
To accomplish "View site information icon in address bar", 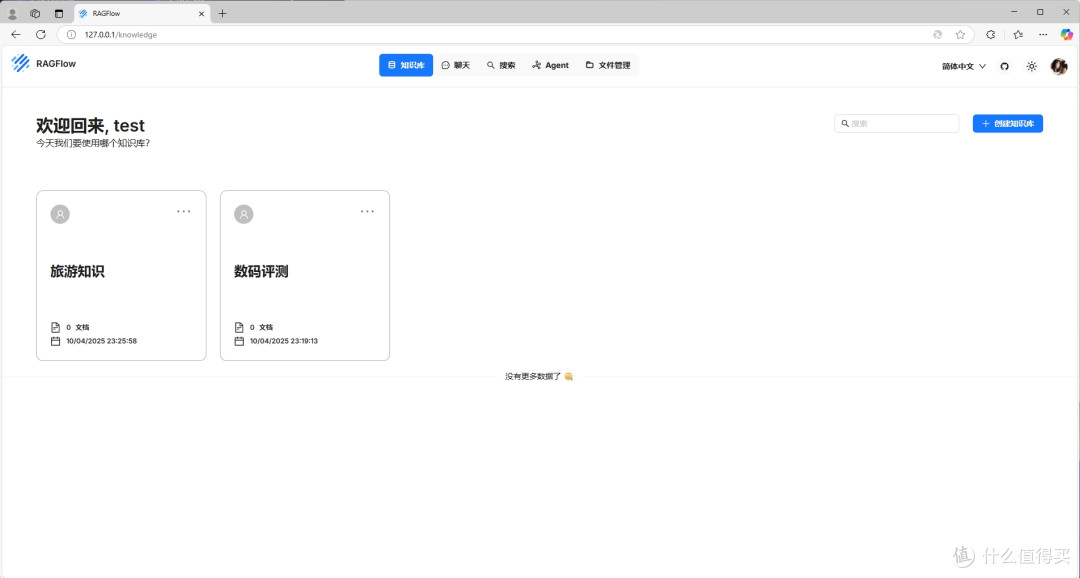I will click(71, 34).
